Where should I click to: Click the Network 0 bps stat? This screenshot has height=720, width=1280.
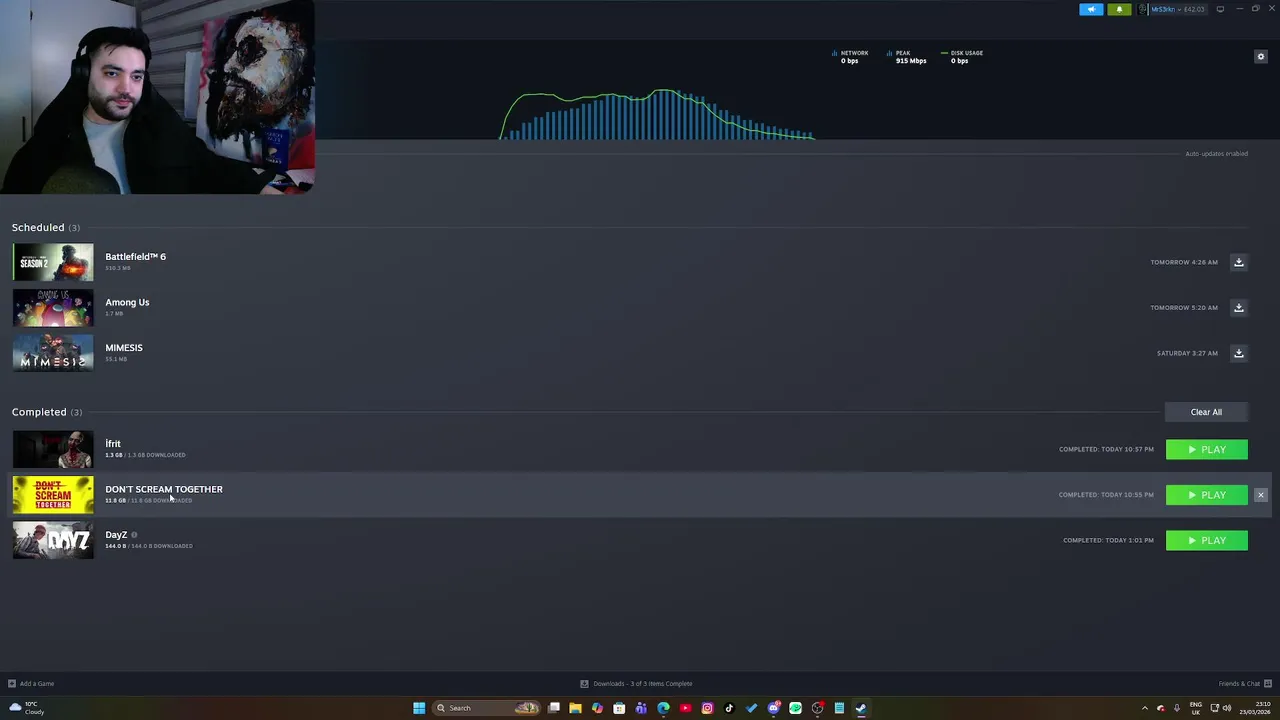point(850,57)
